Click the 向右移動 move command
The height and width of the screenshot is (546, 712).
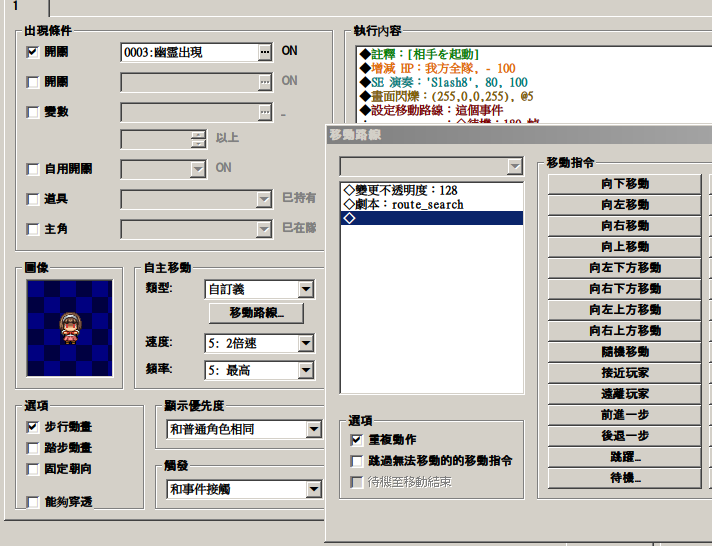(625, 226)
